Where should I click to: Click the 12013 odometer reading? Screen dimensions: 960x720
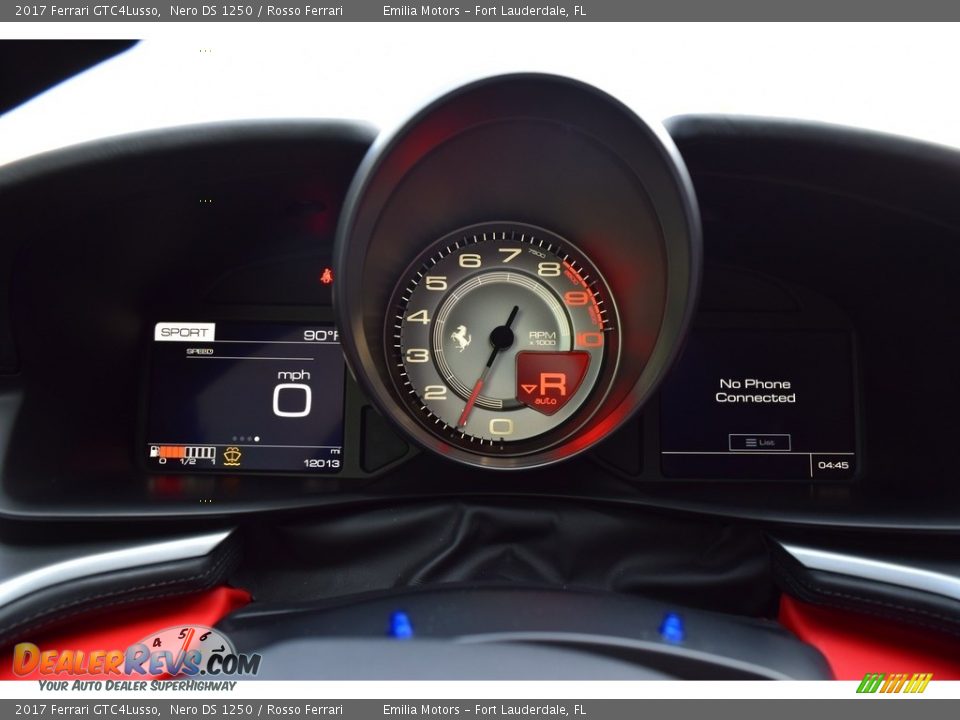pyautogui.click(x=321, y=463)
